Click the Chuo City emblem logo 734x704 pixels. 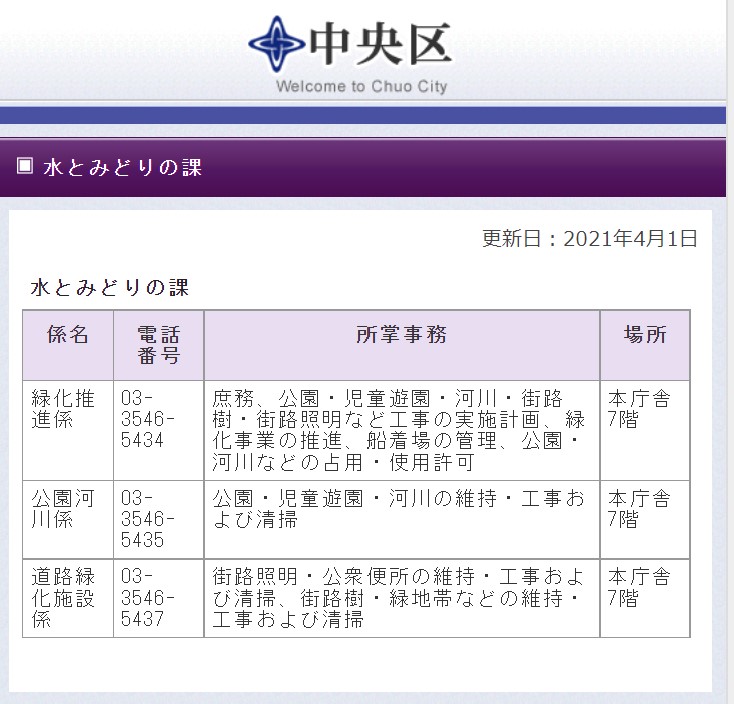276,44
